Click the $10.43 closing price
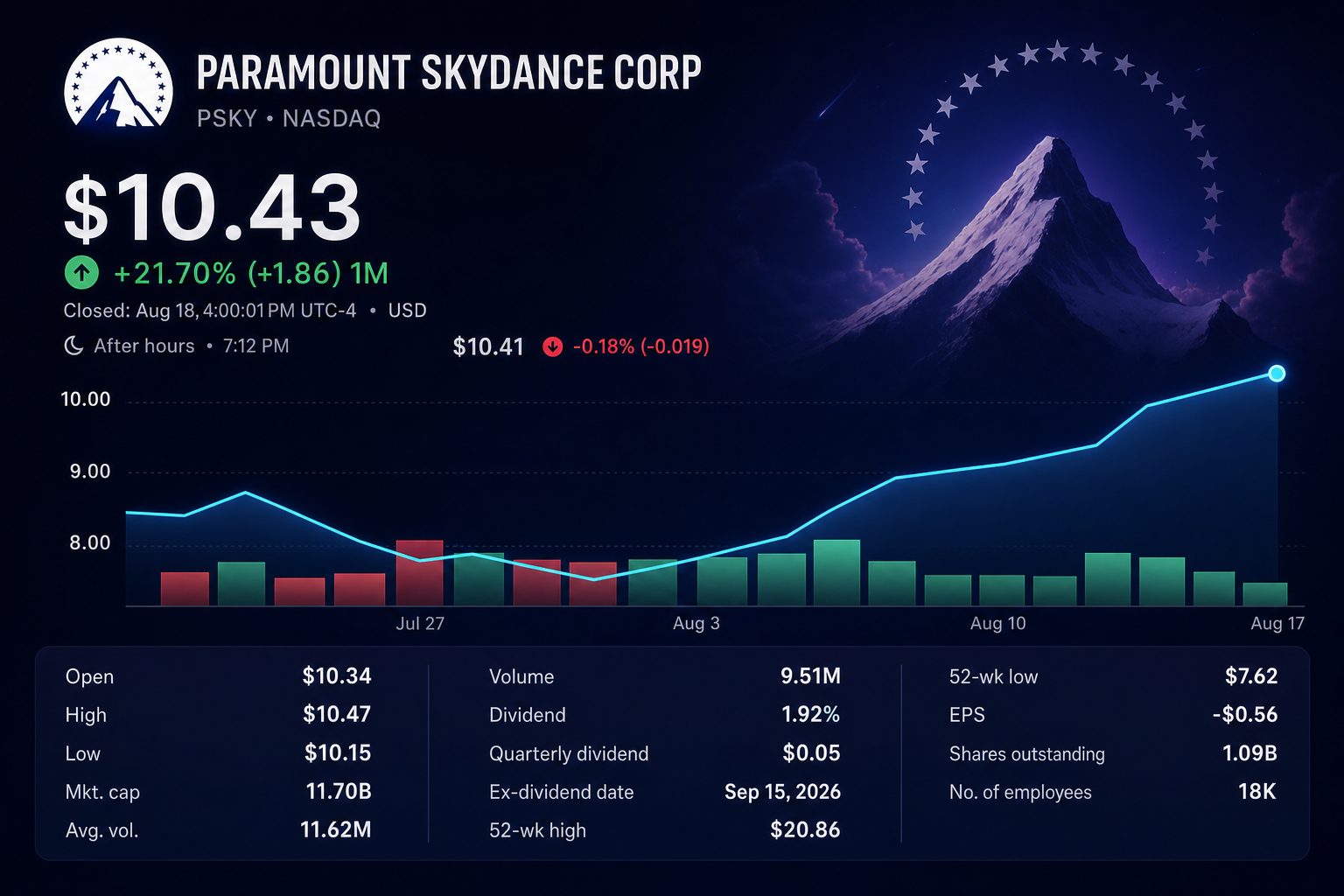Viewport: 1344px width, 896px height. point(212,207)
